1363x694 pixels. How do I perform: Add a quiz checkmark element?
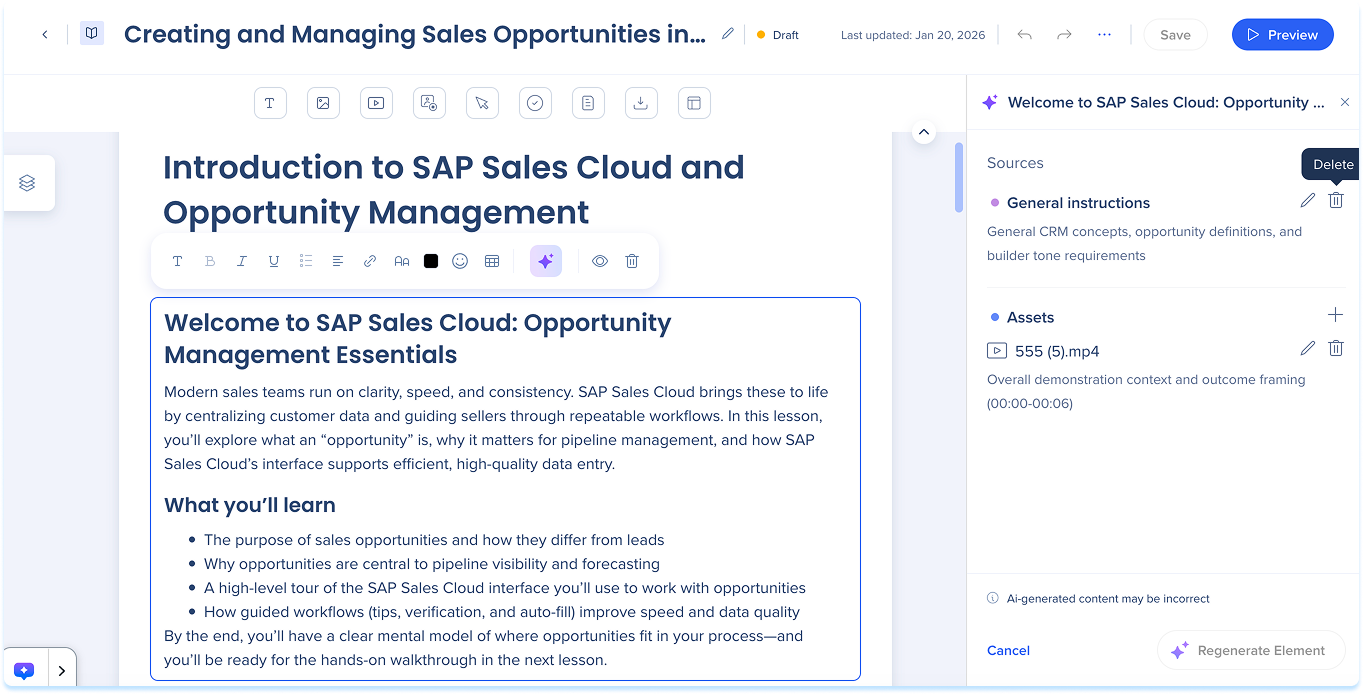coord(535,103)
